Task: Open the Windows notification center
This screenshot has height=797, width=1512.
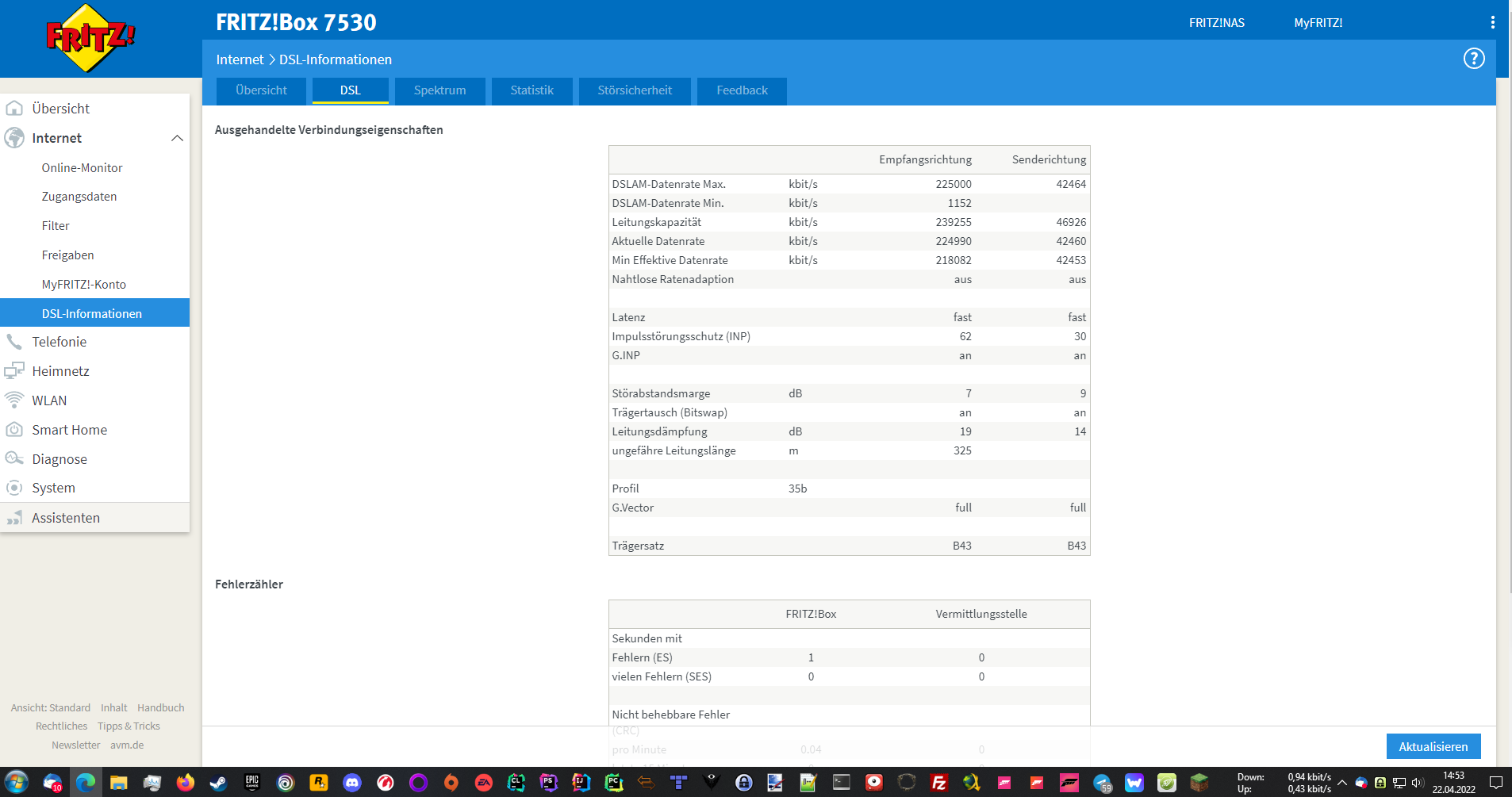Action: (1496, 784)
